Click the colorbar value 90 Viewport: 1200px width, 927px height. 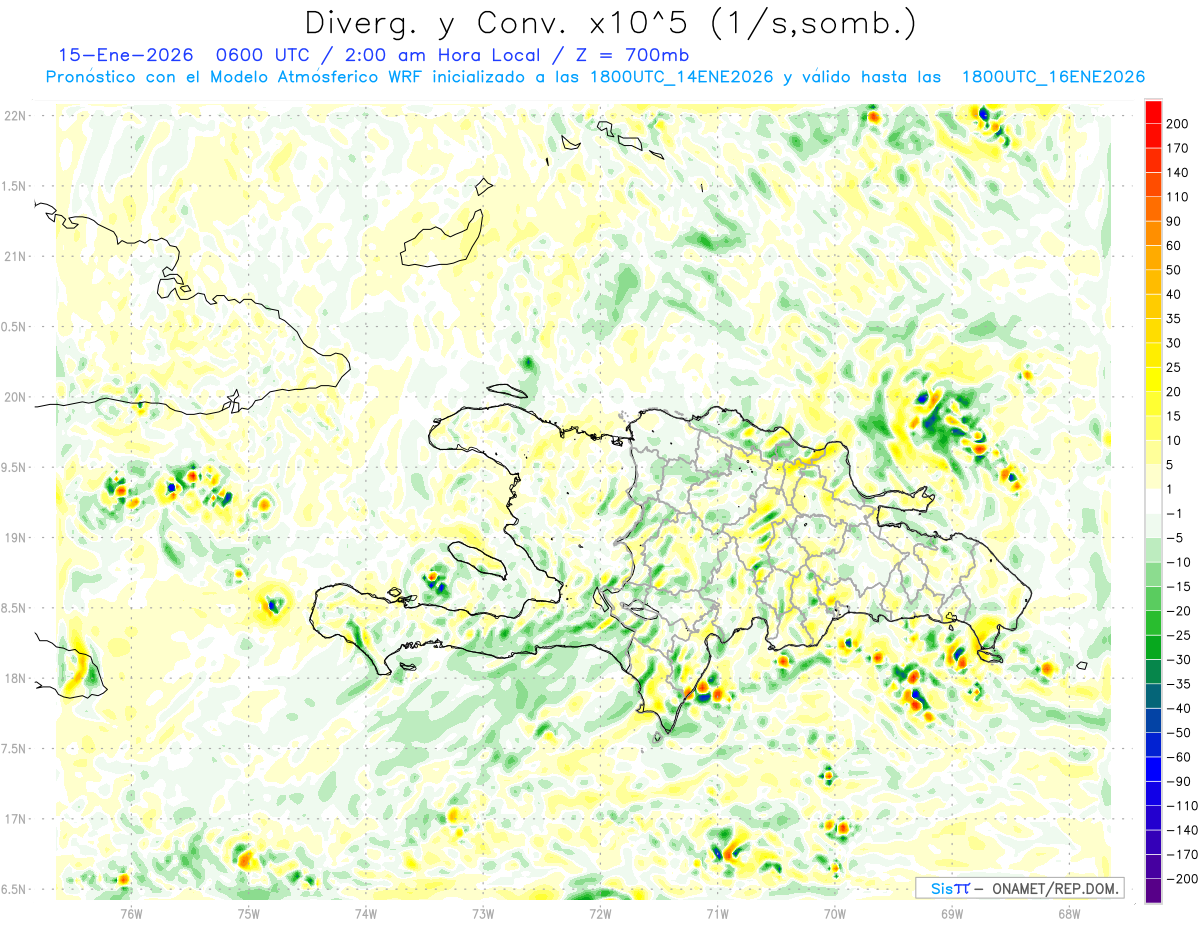pyautogui.click(x=1174, y=221)
